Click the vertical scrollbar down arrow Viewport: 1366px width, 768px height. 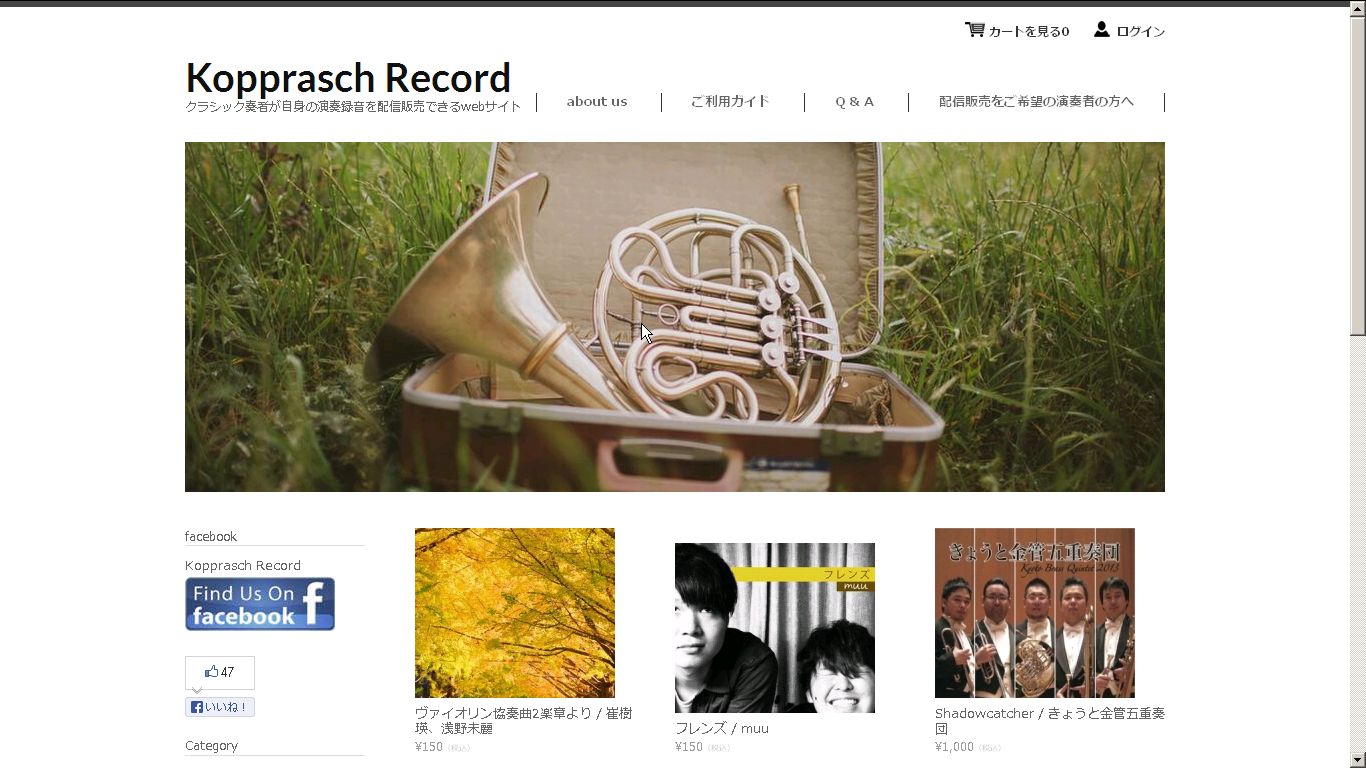pos(1358,760)
